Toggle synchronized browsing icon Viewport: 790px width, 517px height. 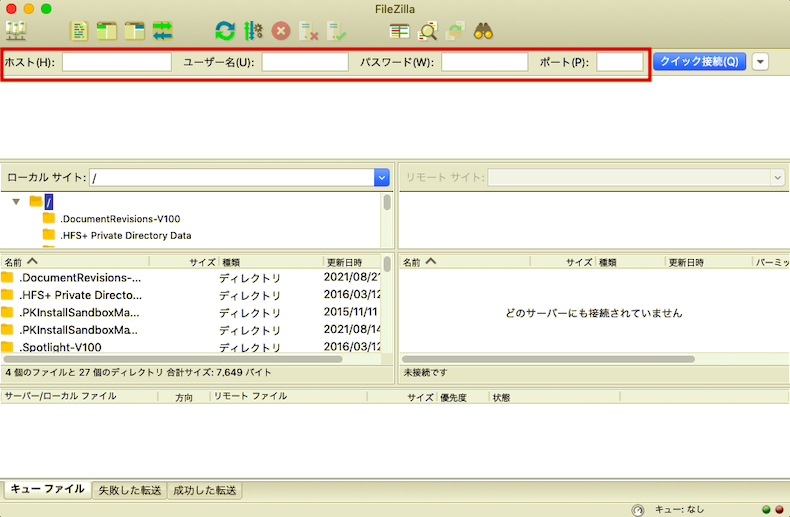pos(455,31)
